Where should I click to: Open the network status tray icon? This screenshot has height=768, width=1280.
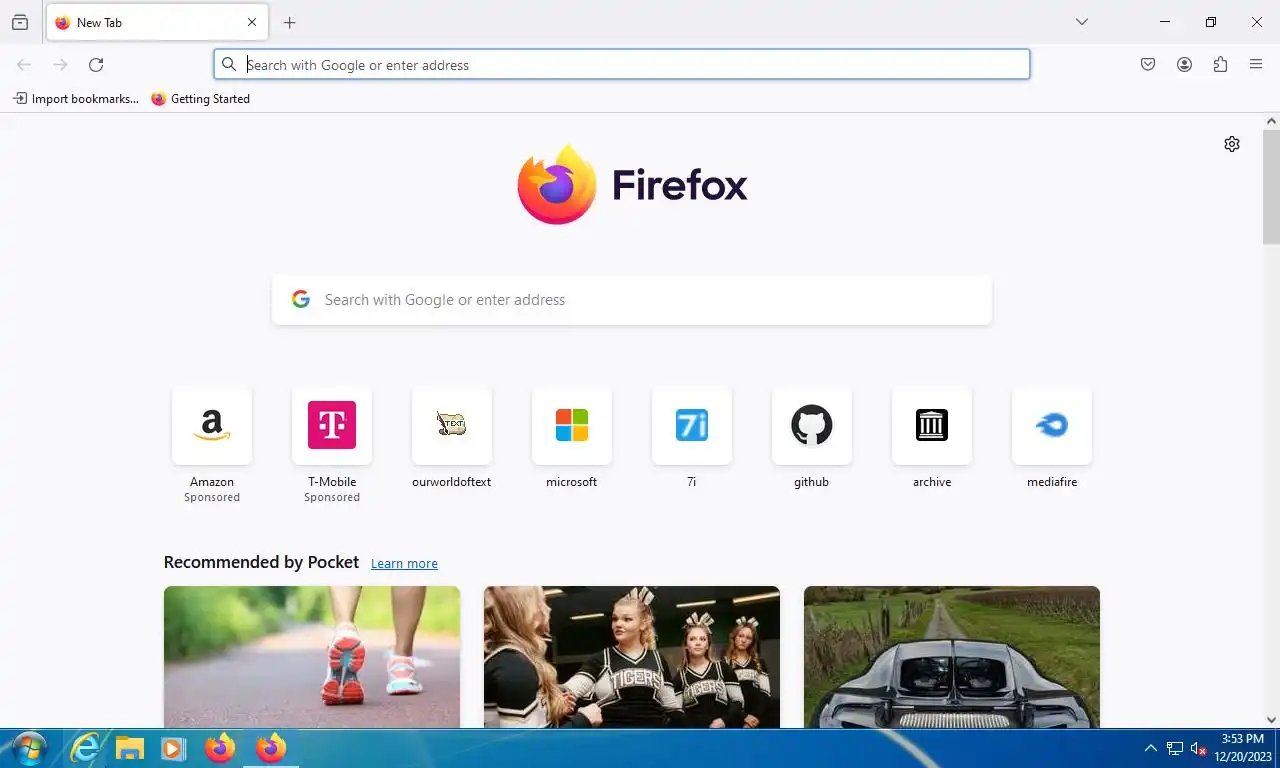coord(1175,749)
